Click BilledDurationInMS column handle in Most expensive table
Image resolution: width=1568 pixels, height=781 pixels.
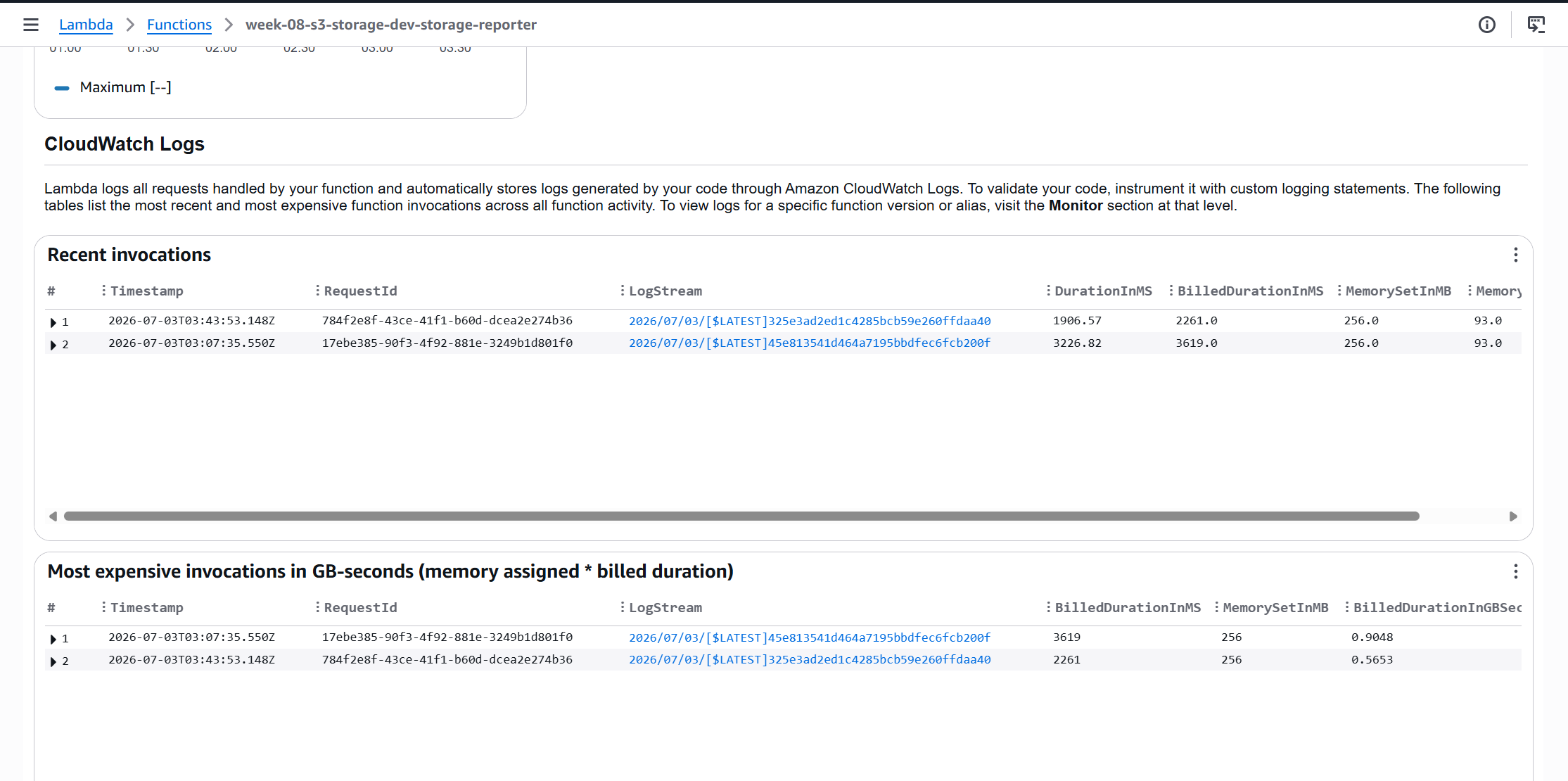point(1048,607)
